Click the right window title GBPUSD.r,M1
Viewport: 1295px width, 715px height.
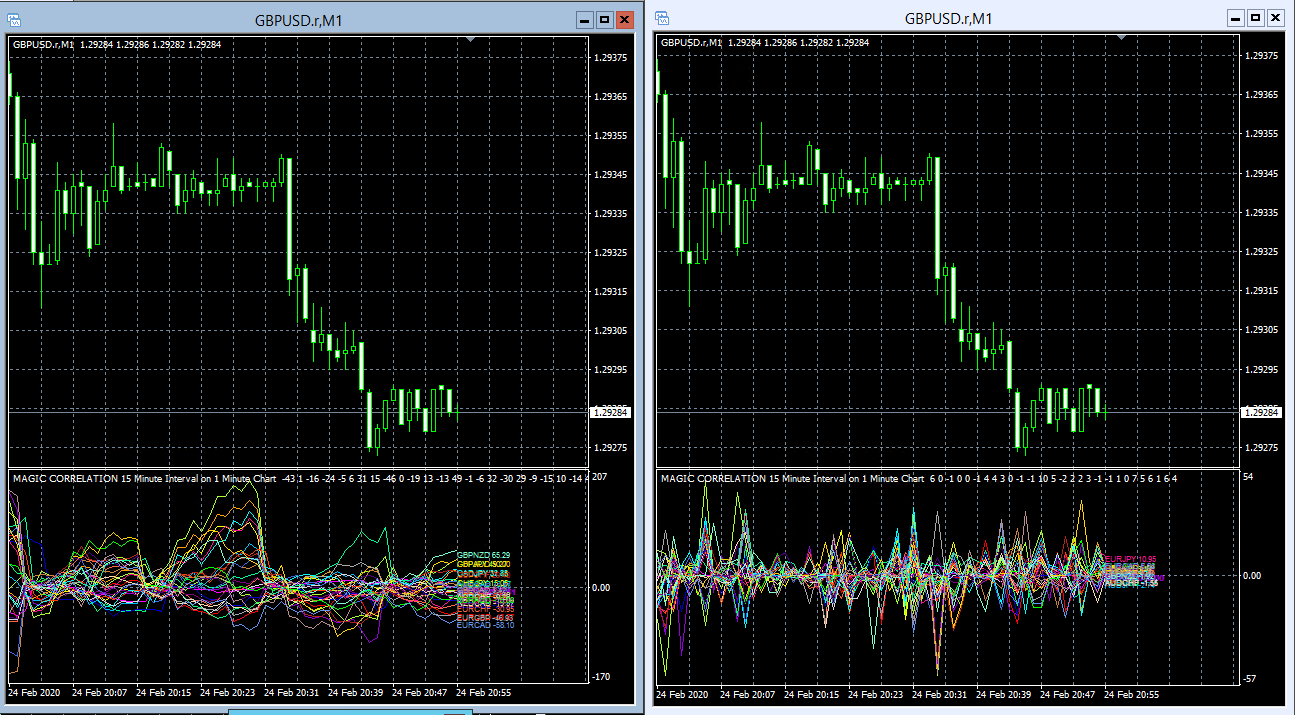pos(949,18)
